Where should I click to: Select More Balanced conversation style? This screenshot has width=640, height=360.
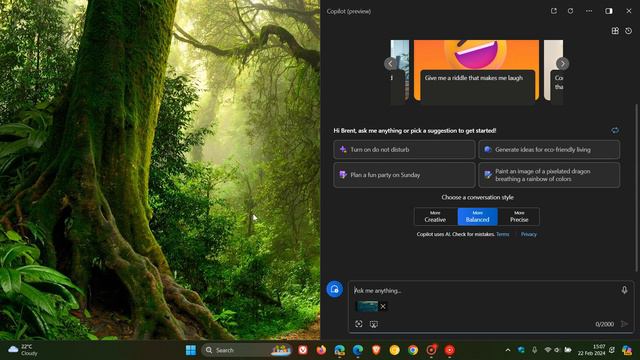point(478,216)
